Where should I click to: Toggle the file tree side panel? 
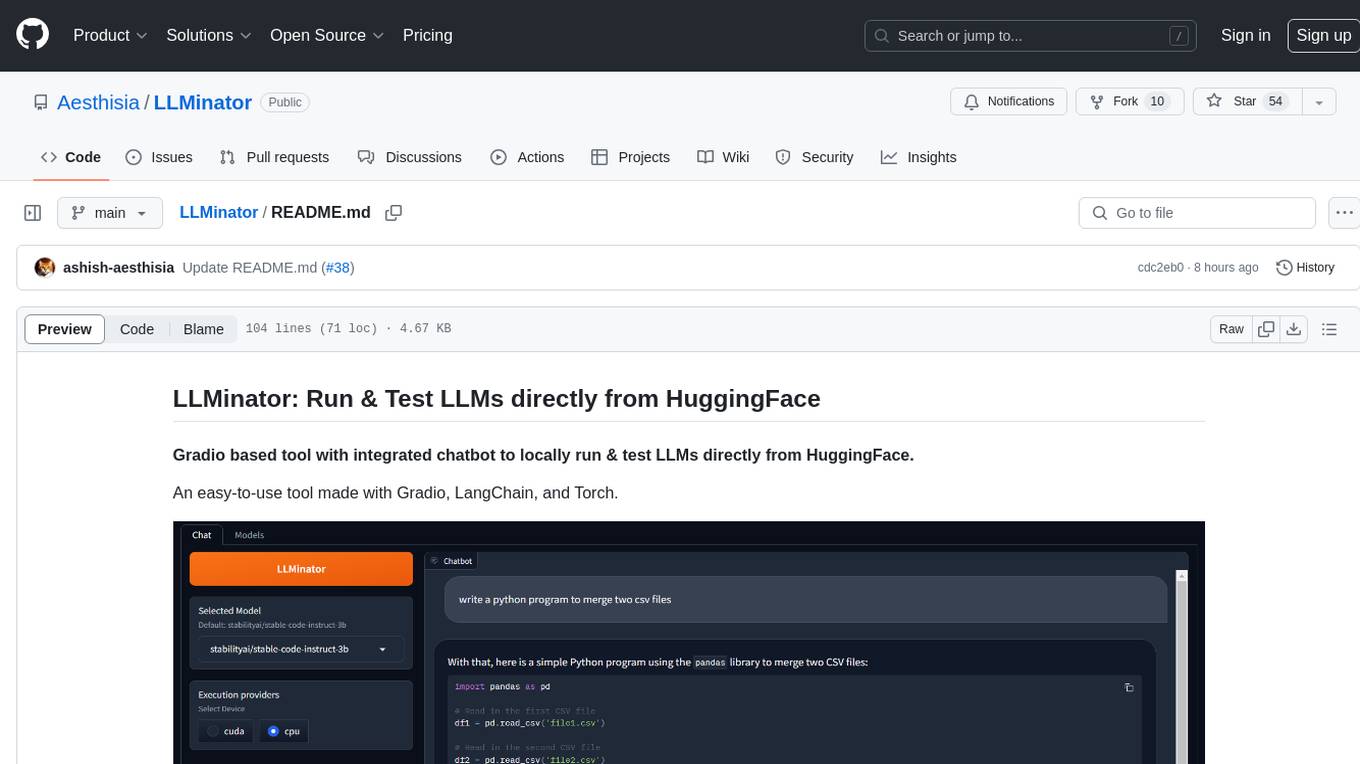point(33,213)
